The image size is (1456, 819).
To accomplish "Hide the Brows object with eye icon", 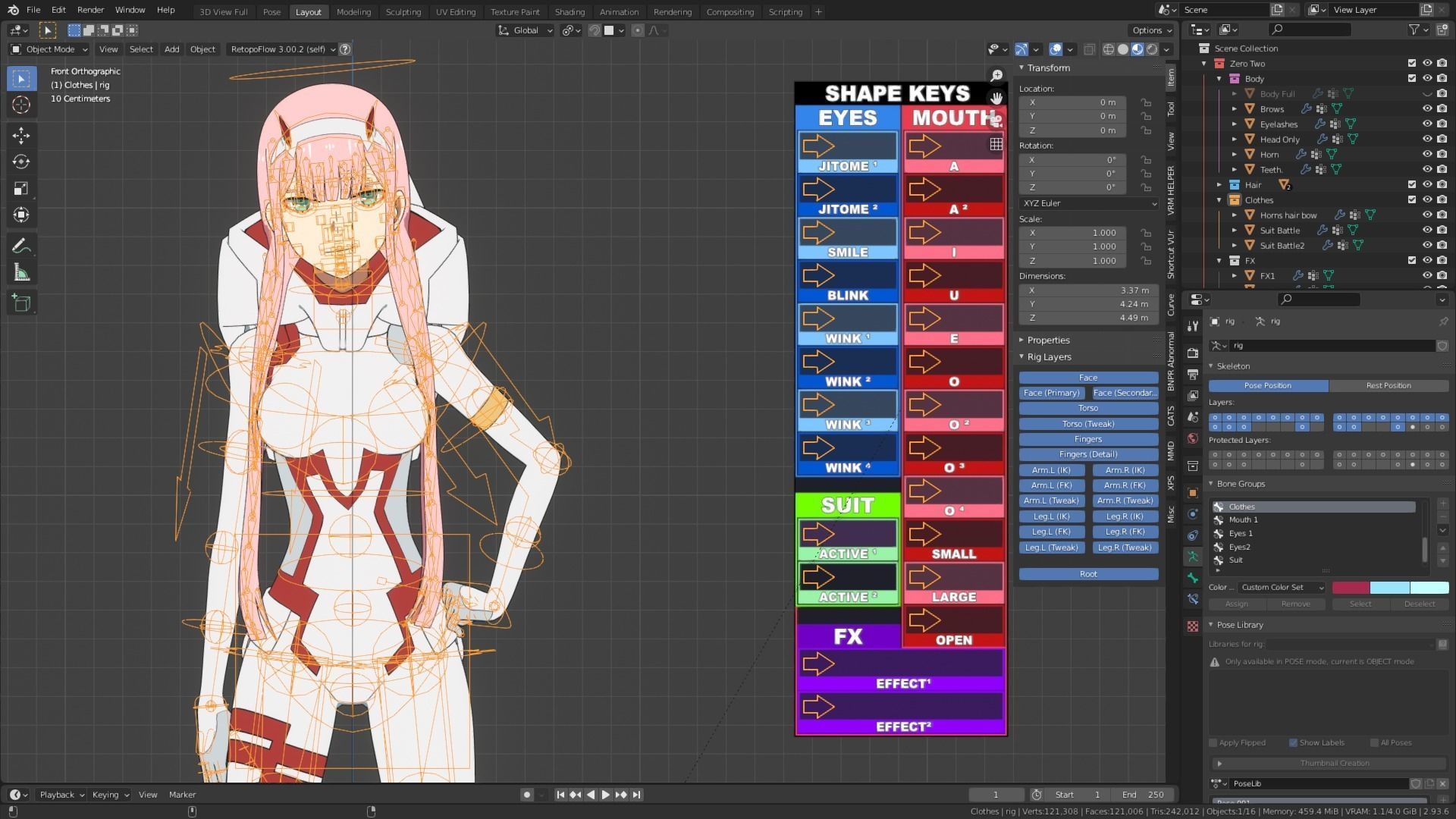I will point(1426,109).
